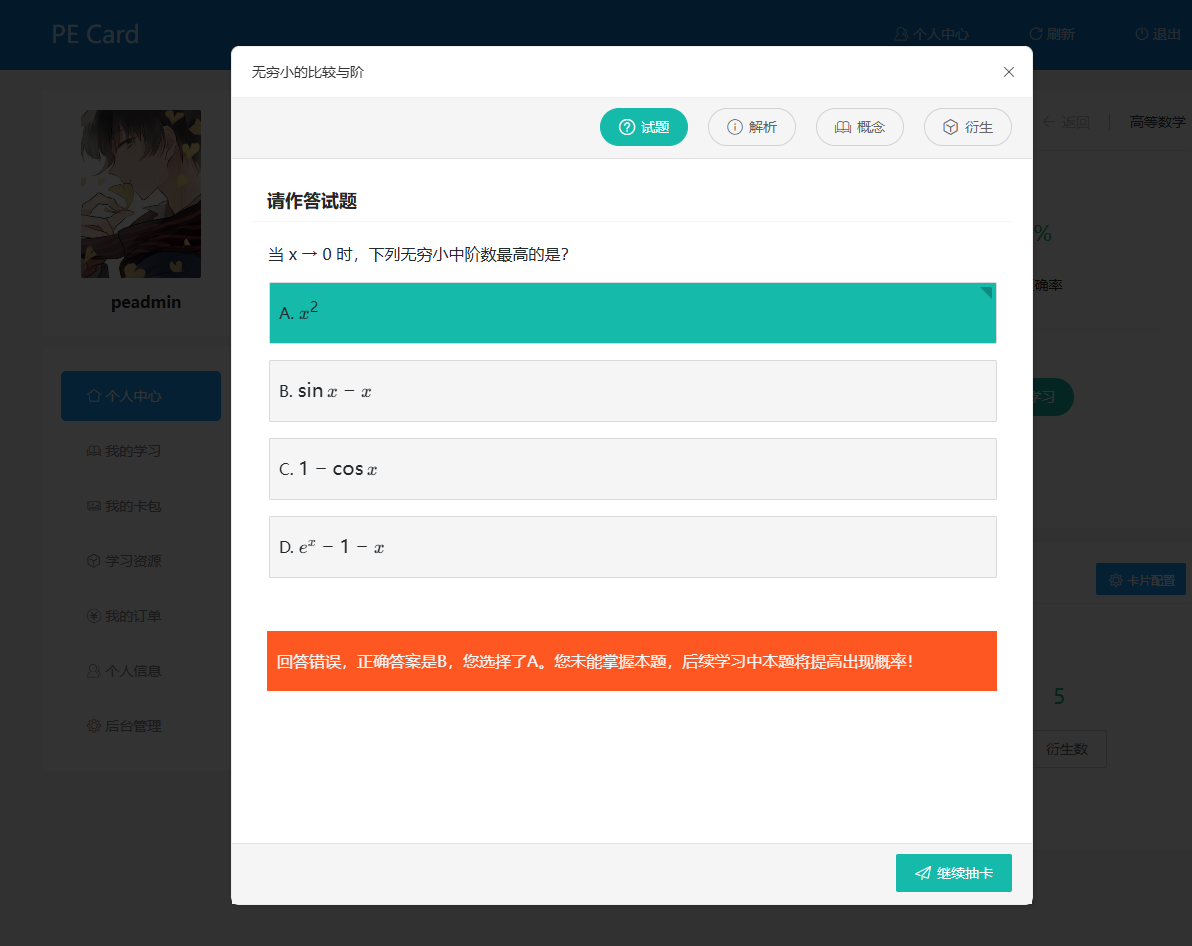Click the book icon beside 概念
This screenshot has height=946, width=1192.
pyautogui.click(x=843, y=127)
